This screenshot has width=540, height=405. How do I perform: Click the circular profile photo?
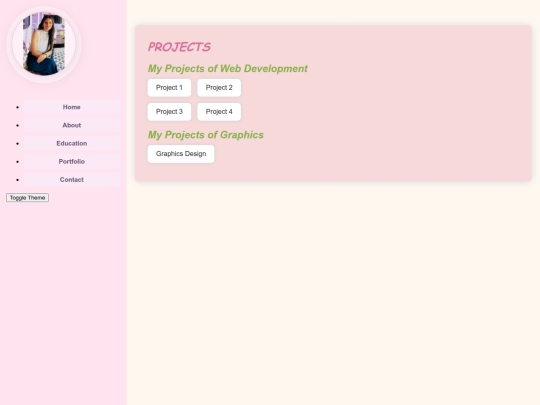click(44, 44)
